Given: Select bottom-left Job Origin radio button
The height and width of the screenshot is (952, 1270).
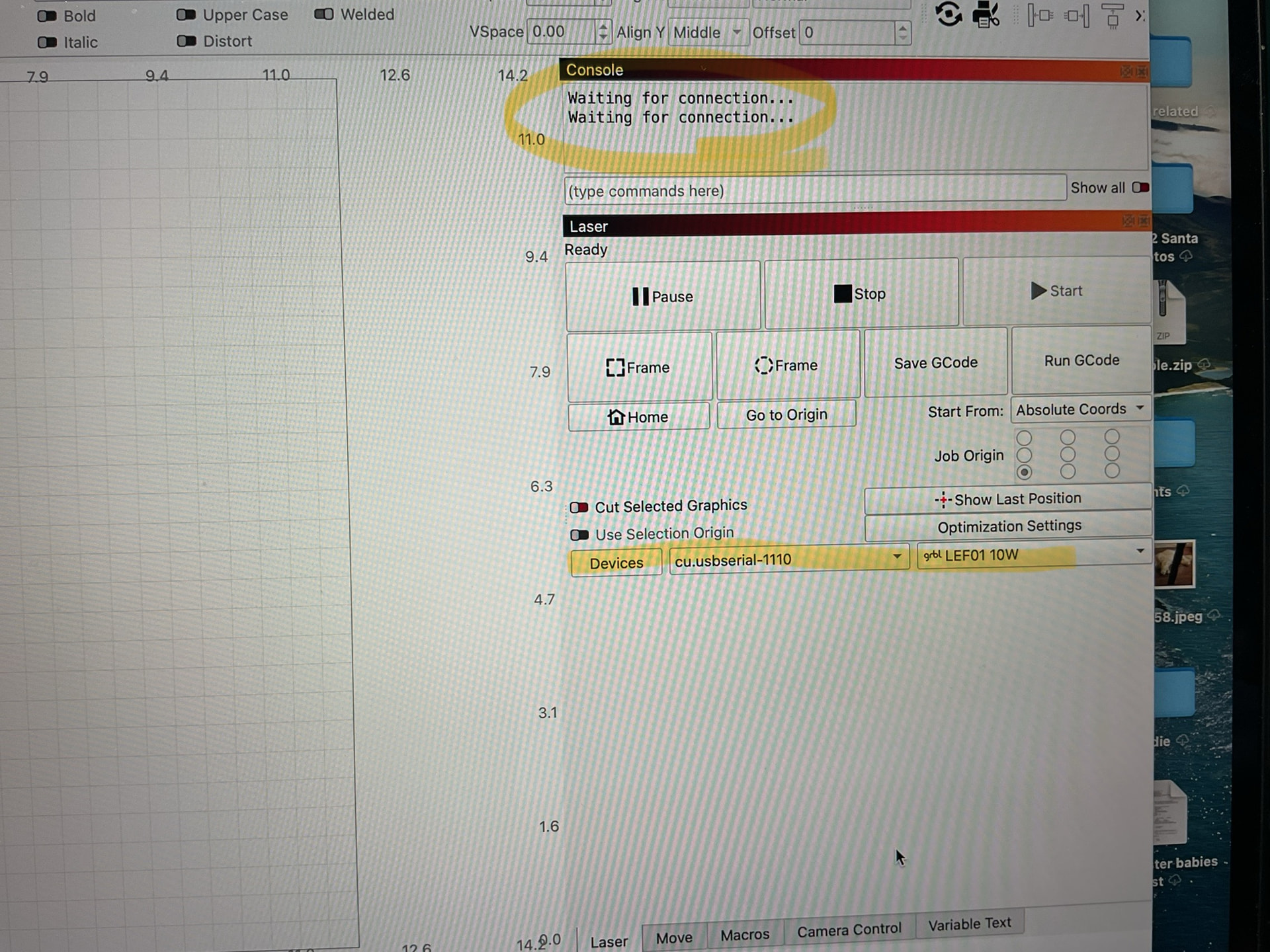Looking at the screenshot, I should (x=1025, y=472).
